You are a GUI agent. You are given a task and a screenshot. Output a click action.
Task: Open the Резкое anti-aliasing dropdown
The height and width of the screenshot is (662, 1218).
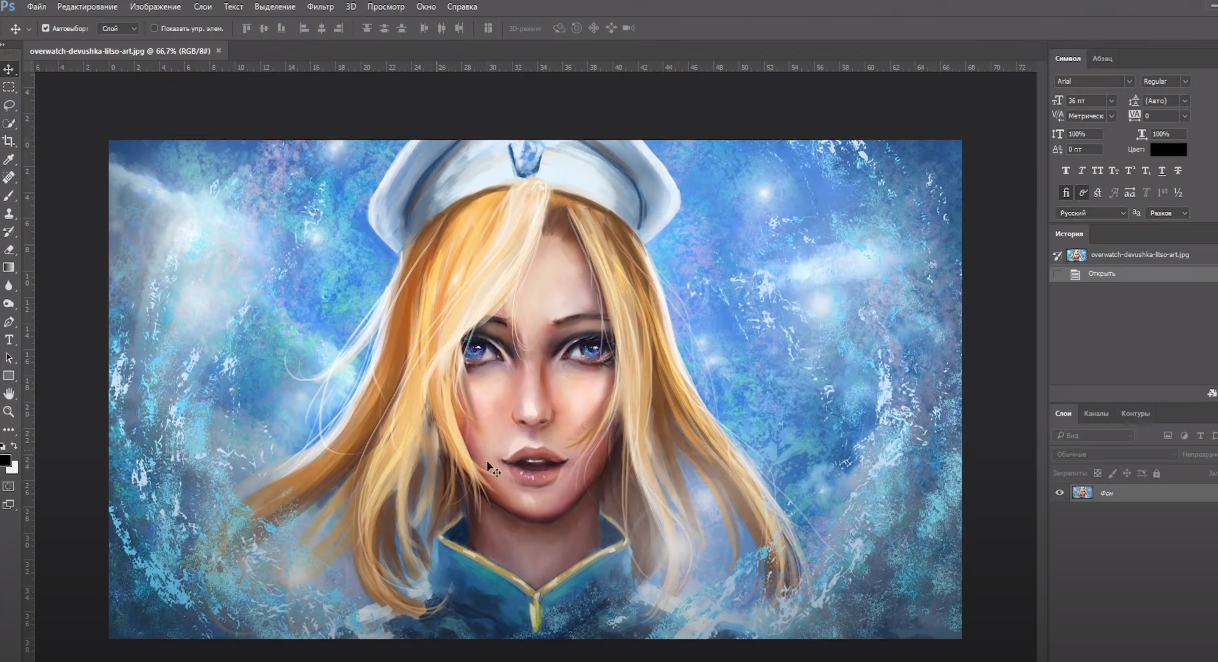(x=1167, y=213)
